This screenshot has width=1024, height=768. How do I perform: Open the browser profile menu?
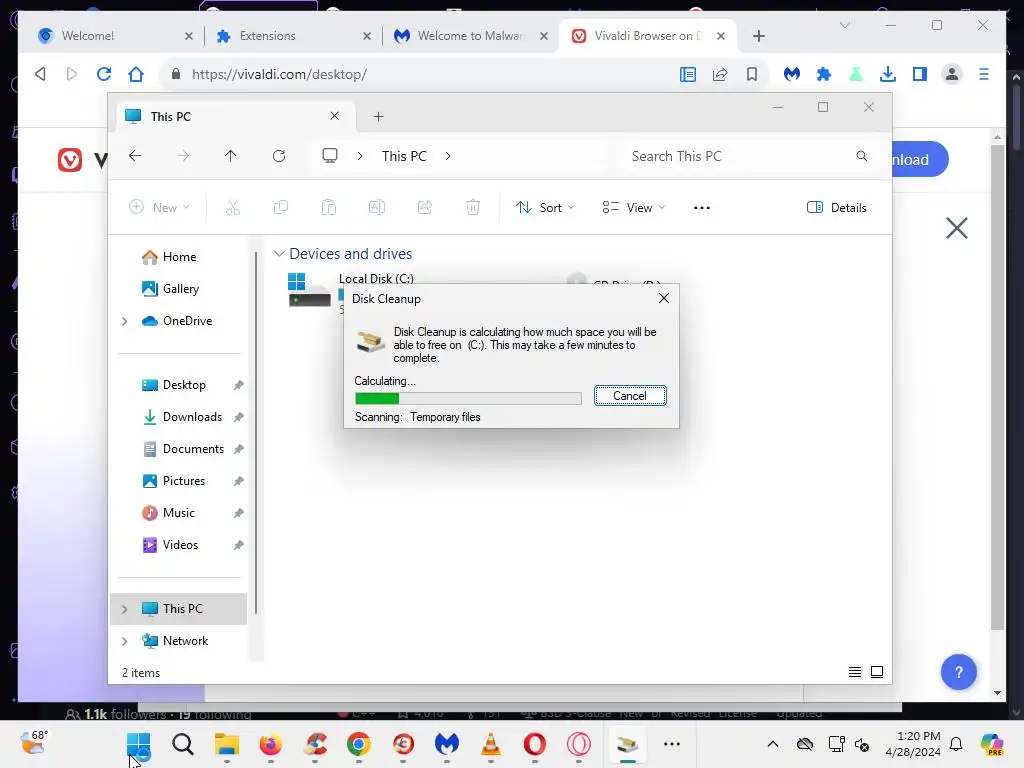coord(952,74)
